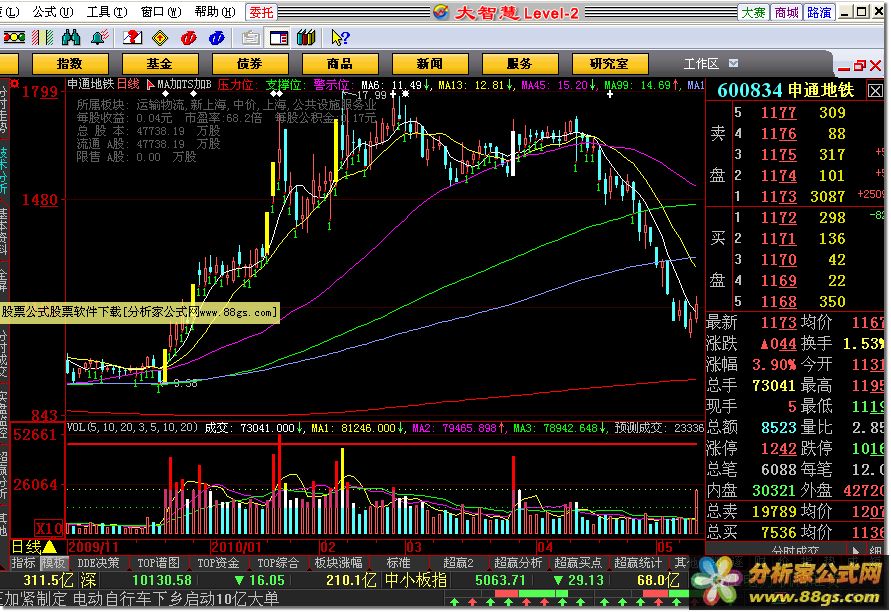Switch to the TOP谱图 tab
The height and width of the screenshot is (612, 891).
pos(158,563)
